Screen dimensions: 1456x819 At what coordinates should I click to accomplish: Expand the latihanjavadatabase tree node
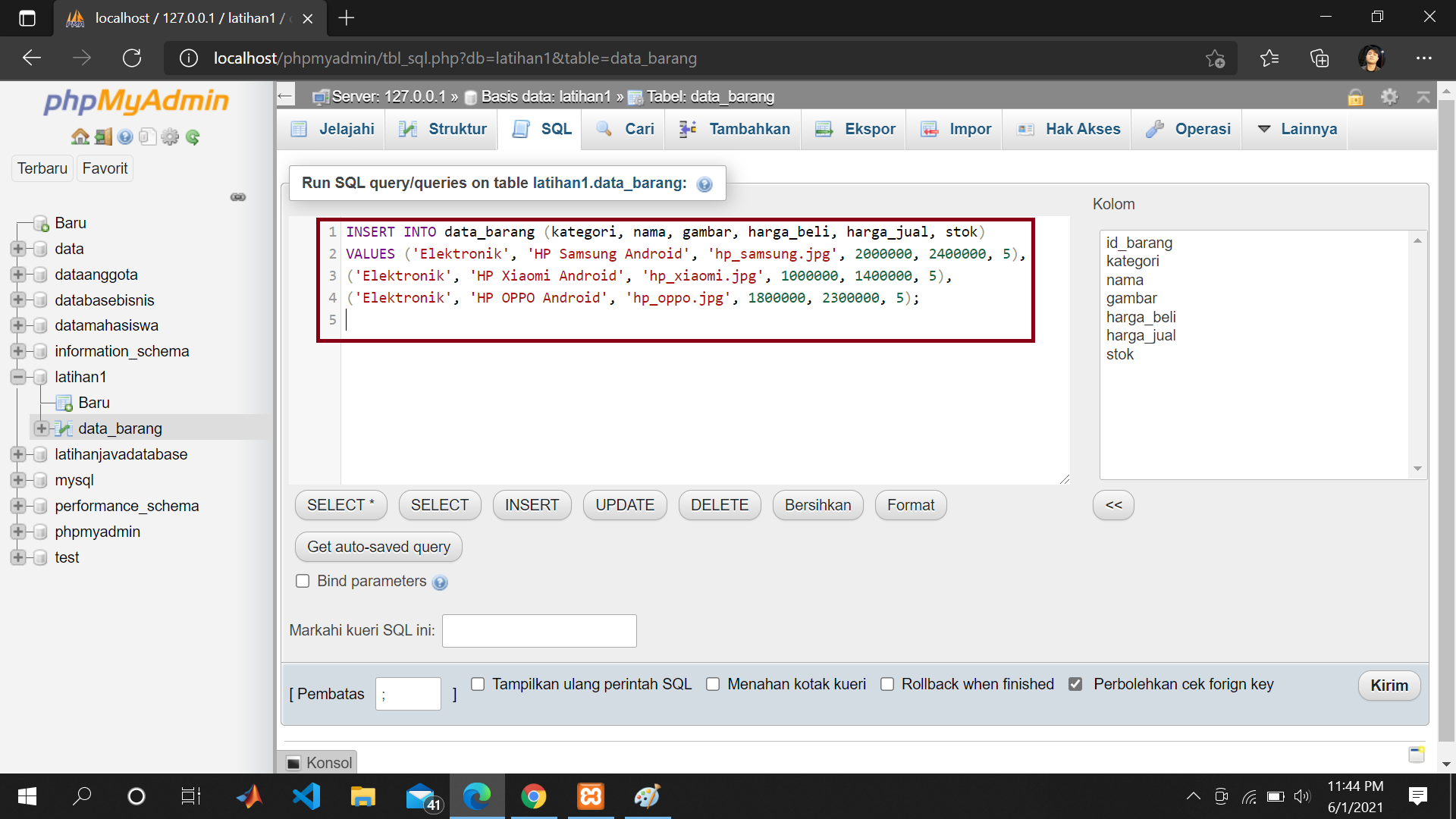tap(17, 454)
